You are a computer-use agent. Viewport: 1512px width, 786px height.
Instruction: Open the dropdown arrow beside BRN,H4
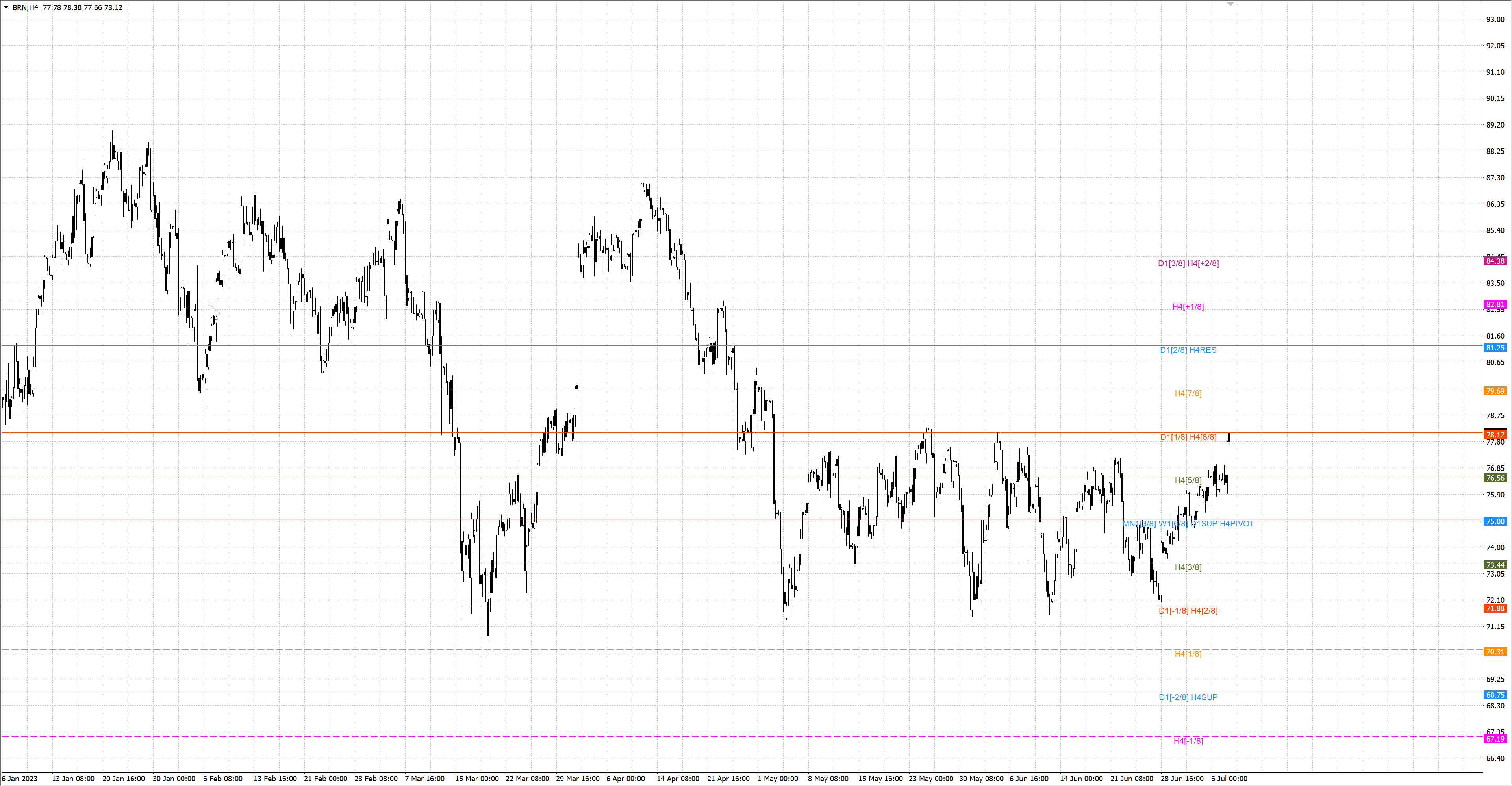(6, 7)
